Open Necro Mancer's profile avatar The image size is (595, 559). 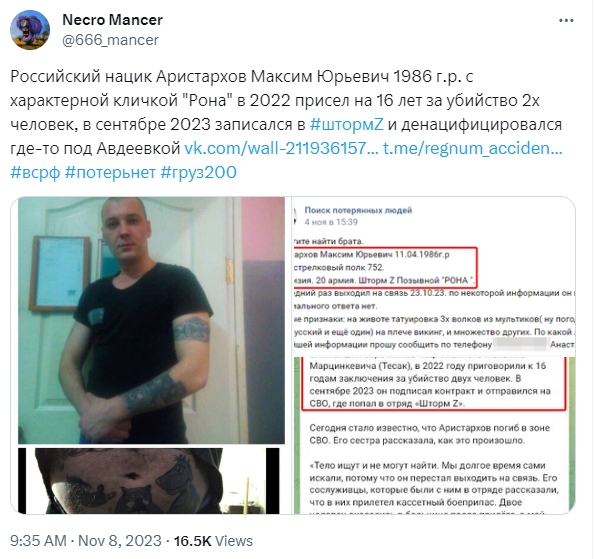[x=30, y=30]
